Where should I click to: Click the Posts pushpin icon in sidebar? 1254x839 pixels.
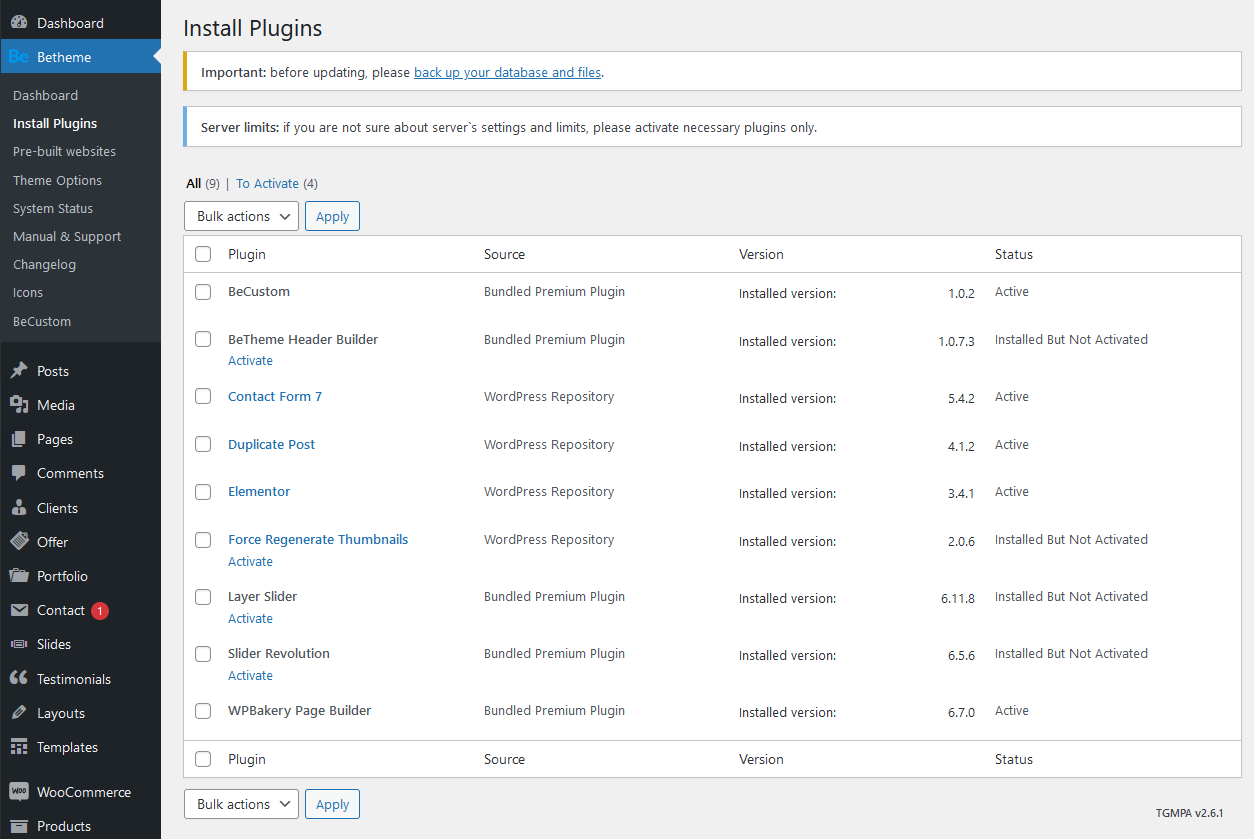(x=19, y=371)
